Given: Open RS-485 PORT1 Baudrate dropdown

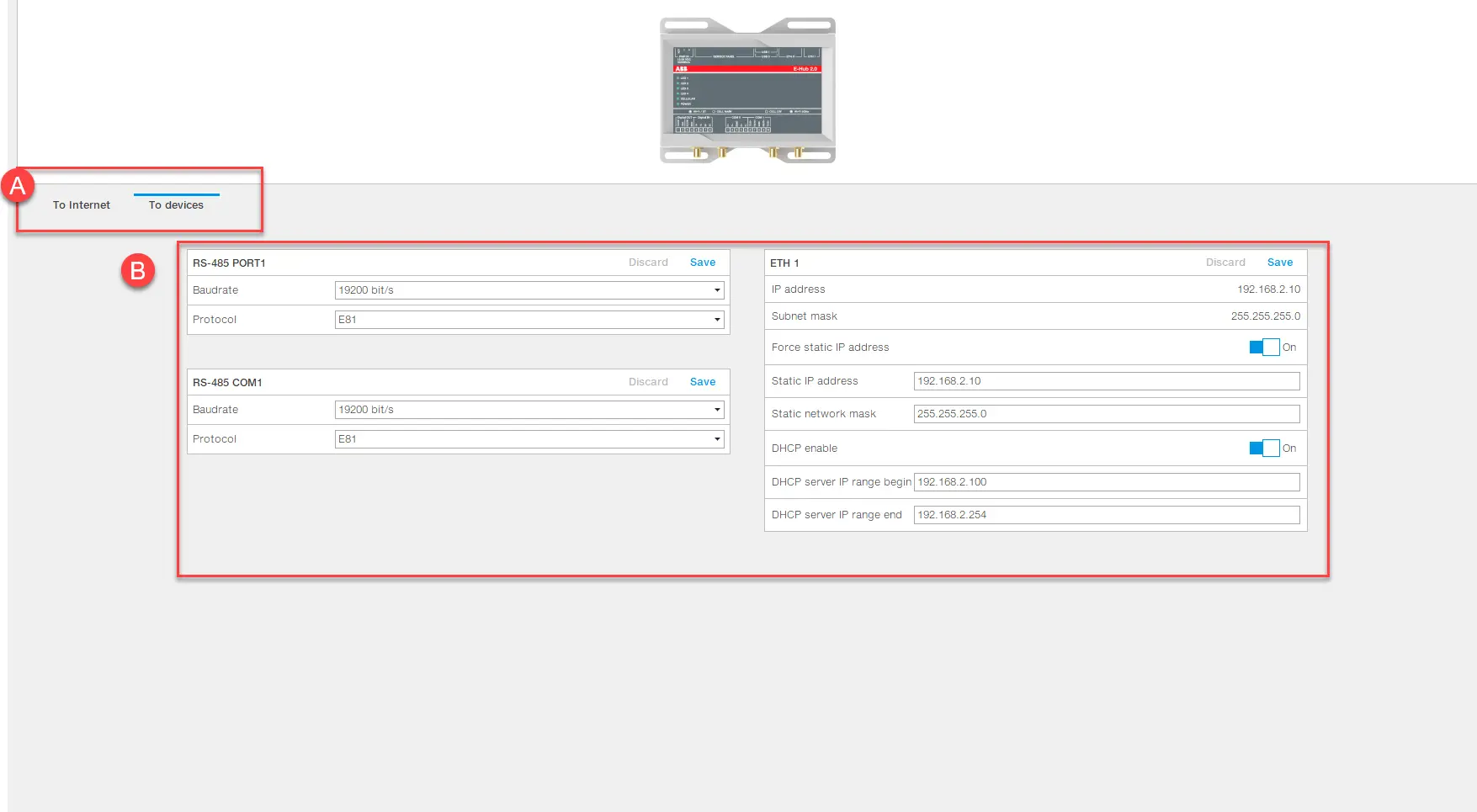Looking at the screenshot, I should pos(529,290).
